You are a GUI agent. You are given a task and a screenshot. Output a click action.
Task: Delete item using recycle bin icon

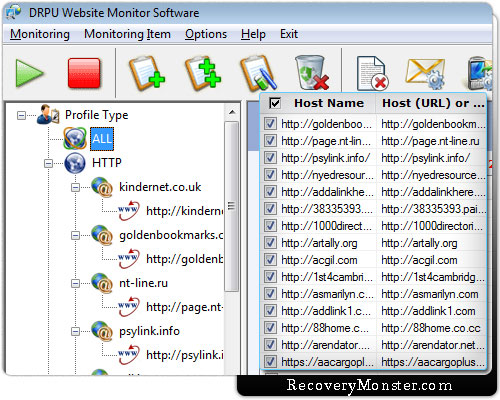point(311,73)
